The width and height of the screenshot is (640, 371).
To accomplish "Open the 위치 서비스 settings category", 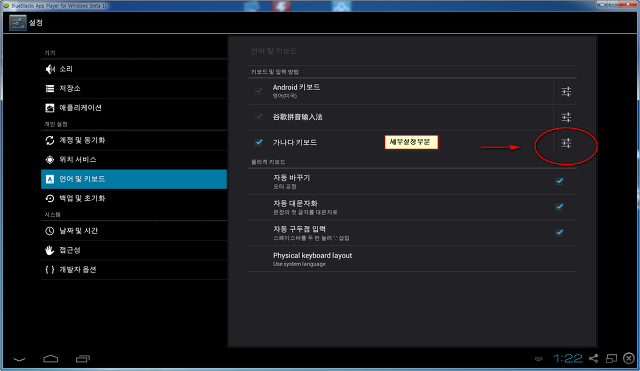I will [134, 160].
